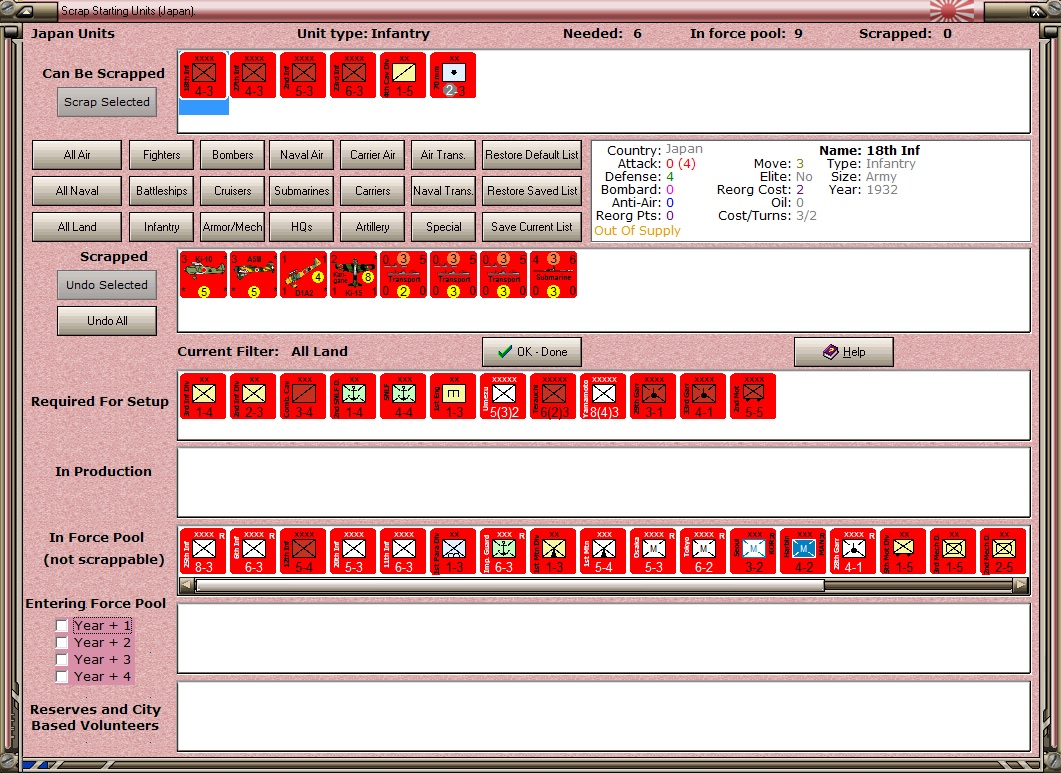Filter by Fighters
1061x773 pixels.
click(x=162, y=155)
